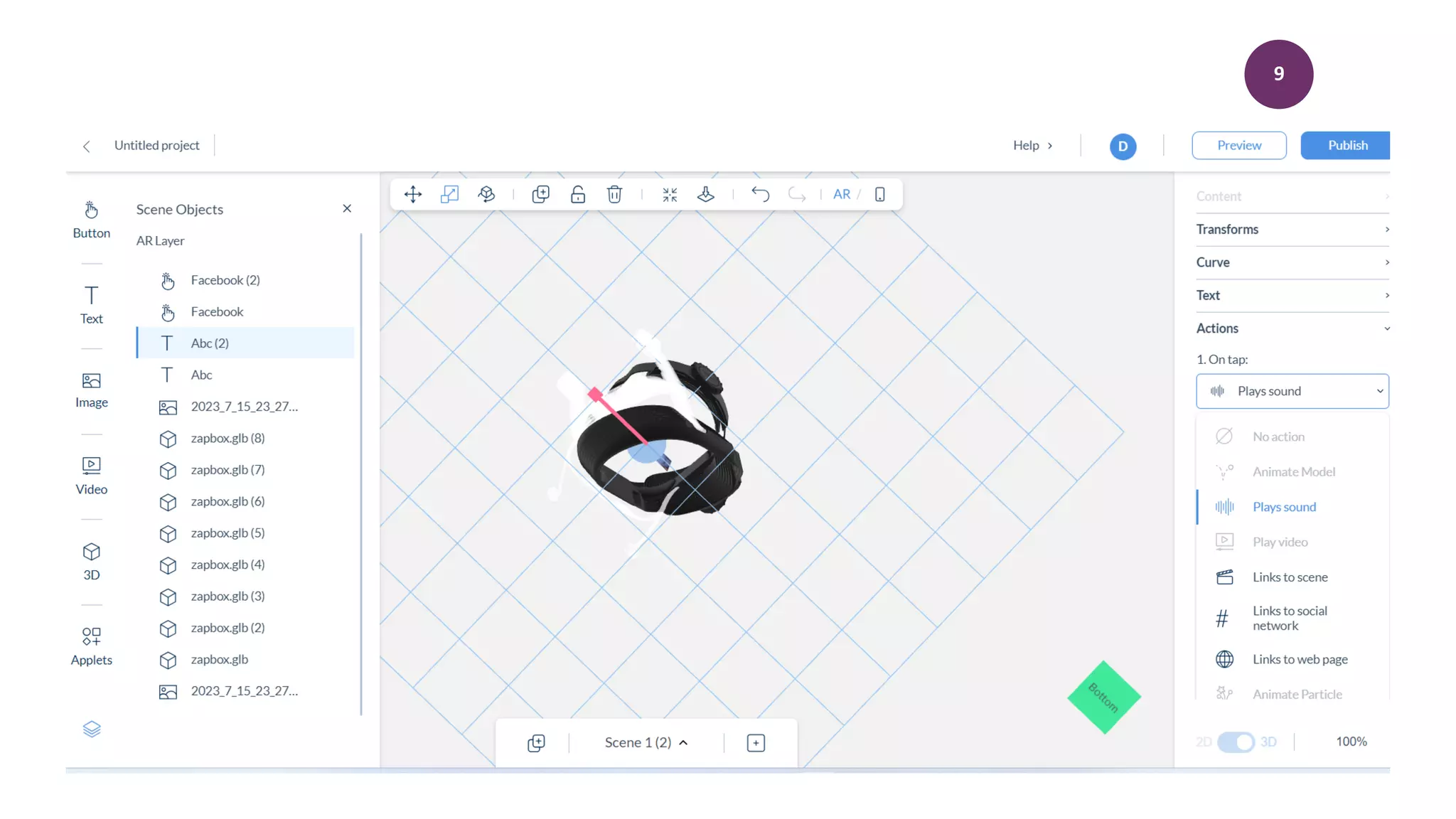Switch to phone screen view mode
Image resolution: width=1456 pixels, height=819 pixels.
coord(879,194)
